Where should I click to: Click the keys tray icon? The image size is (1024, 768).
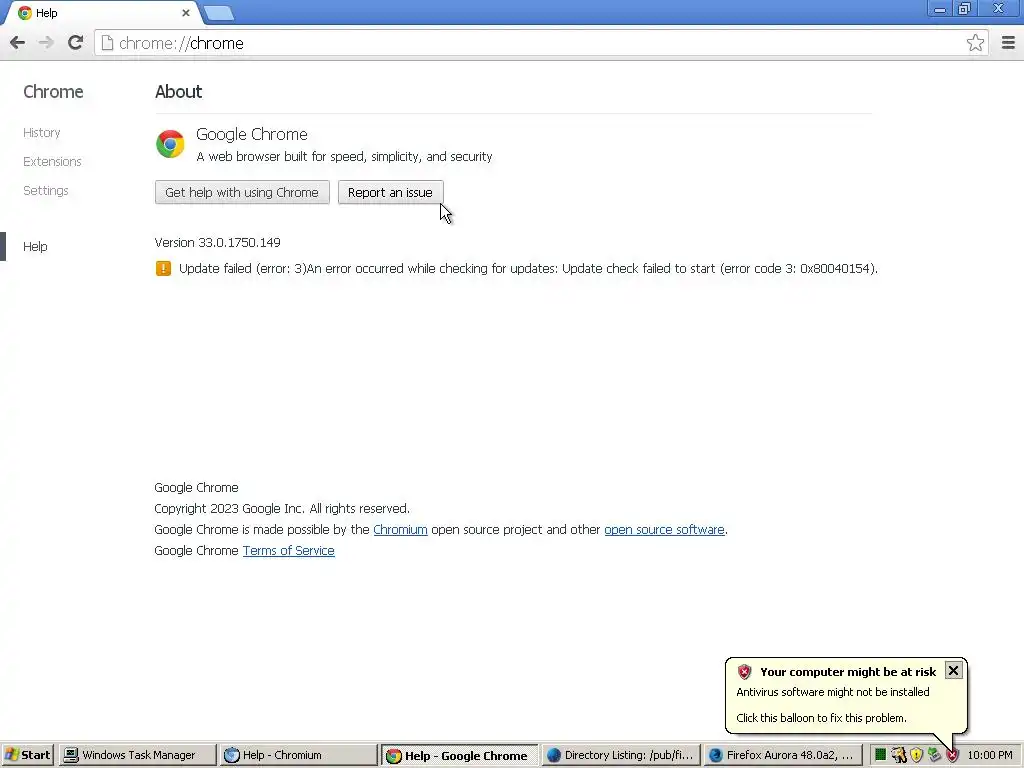[x=899, y=755]
